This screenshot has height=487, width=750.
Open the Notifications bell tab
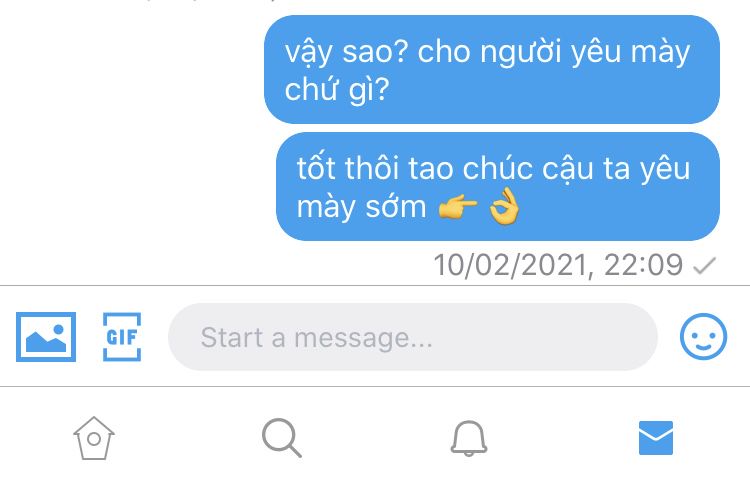[x=469, y=438]
